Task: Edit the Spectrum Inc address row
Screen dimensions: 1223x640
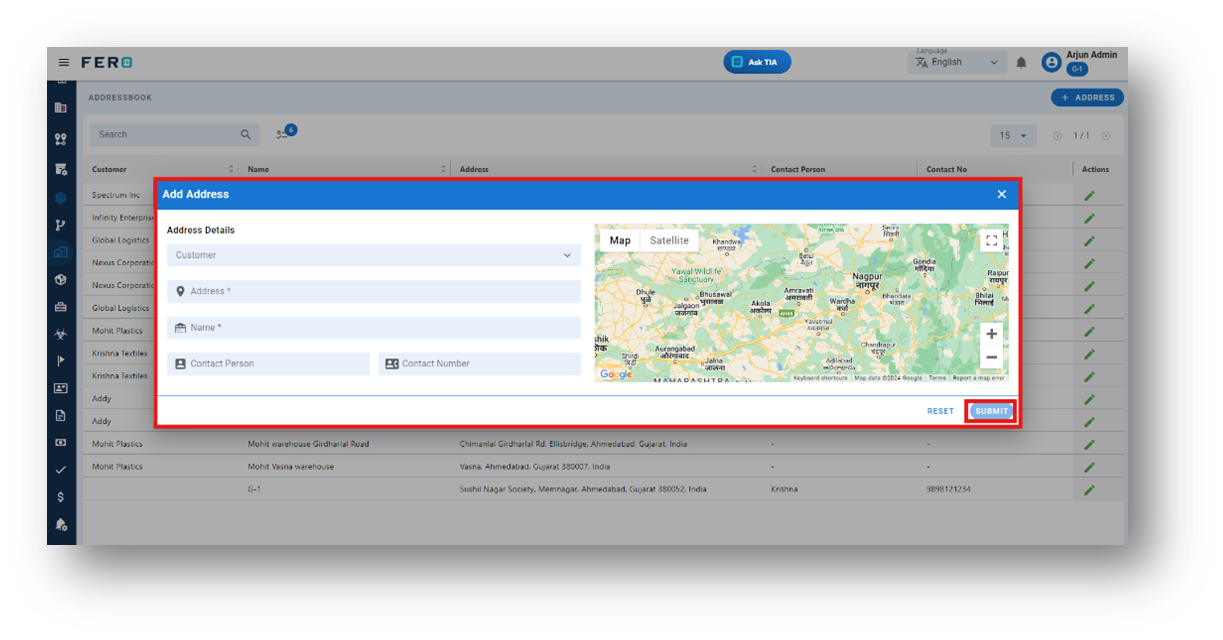Action: pyautogui.click(x=1089, y=196)
